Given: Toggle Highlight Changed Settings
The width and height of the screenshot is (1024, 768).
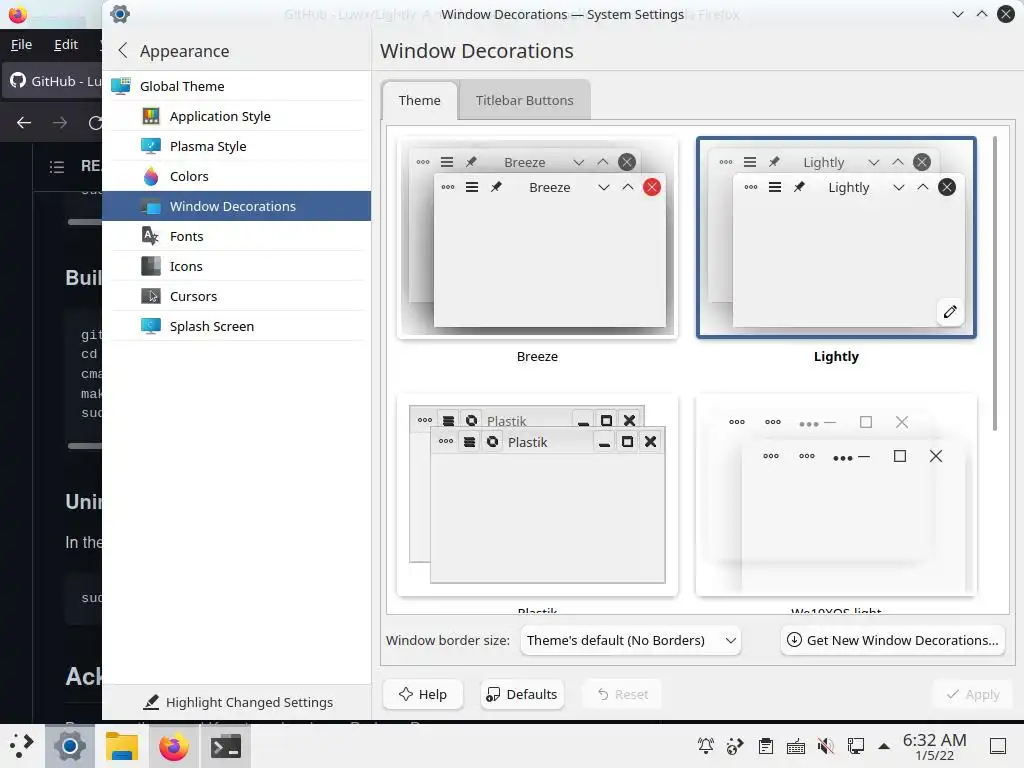Looking at the screenshot, I should point(238,703).
